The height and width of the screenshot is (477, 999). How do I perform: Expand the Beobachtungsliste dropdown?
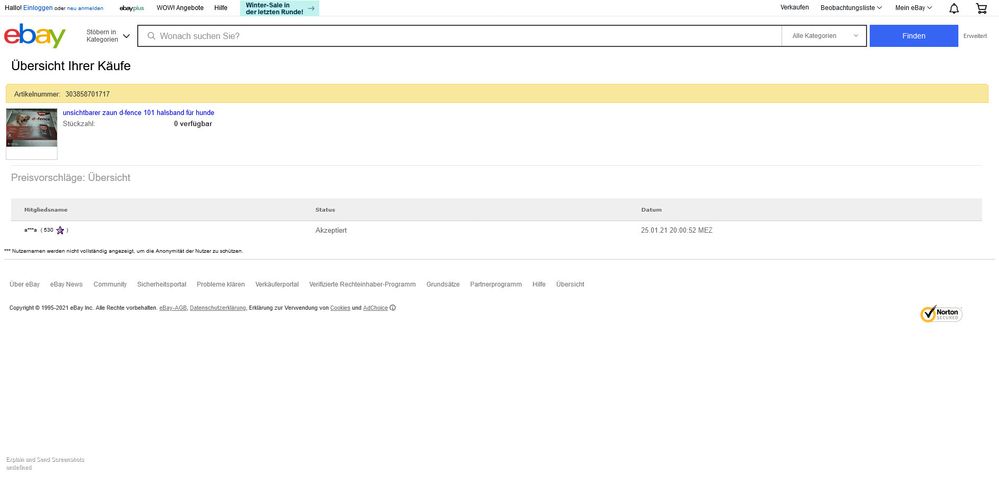(850, 8)
